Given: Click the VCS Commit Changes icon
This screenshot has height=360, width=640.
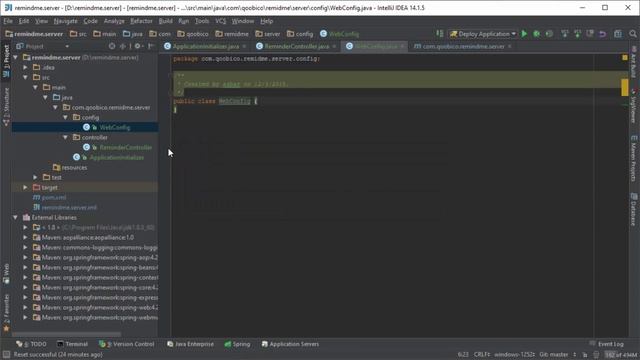Looking at the screenshot, I should point(577,34).
